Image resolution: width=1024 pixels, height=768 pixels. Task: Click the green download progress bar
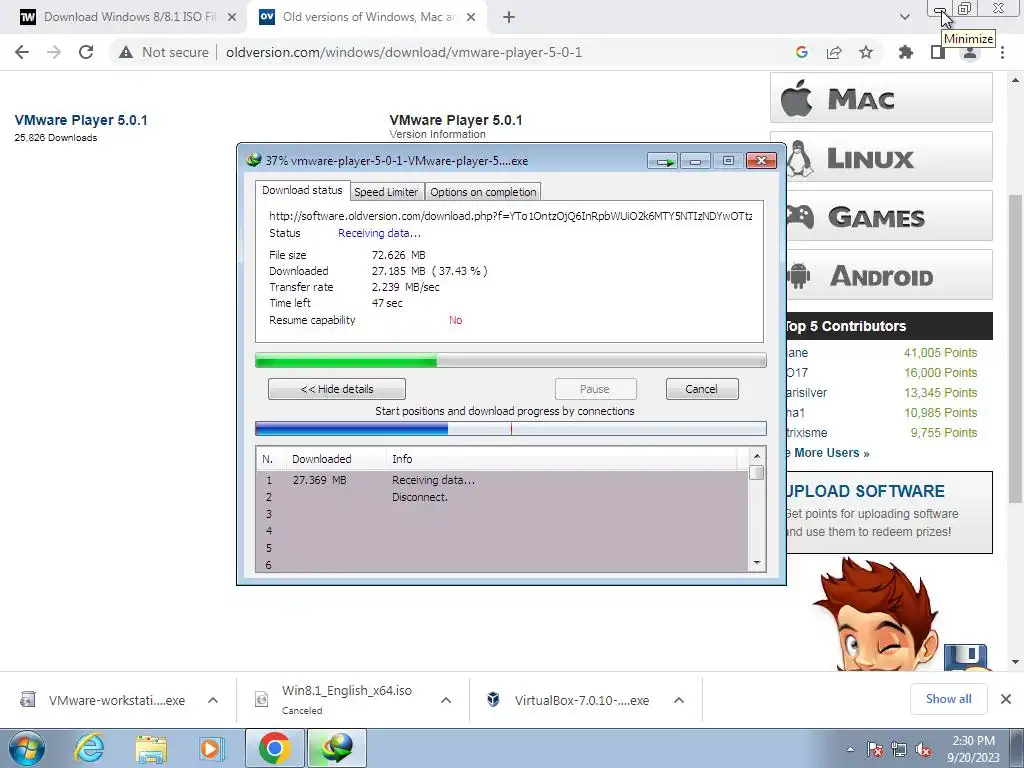click(x=510, y=360)
